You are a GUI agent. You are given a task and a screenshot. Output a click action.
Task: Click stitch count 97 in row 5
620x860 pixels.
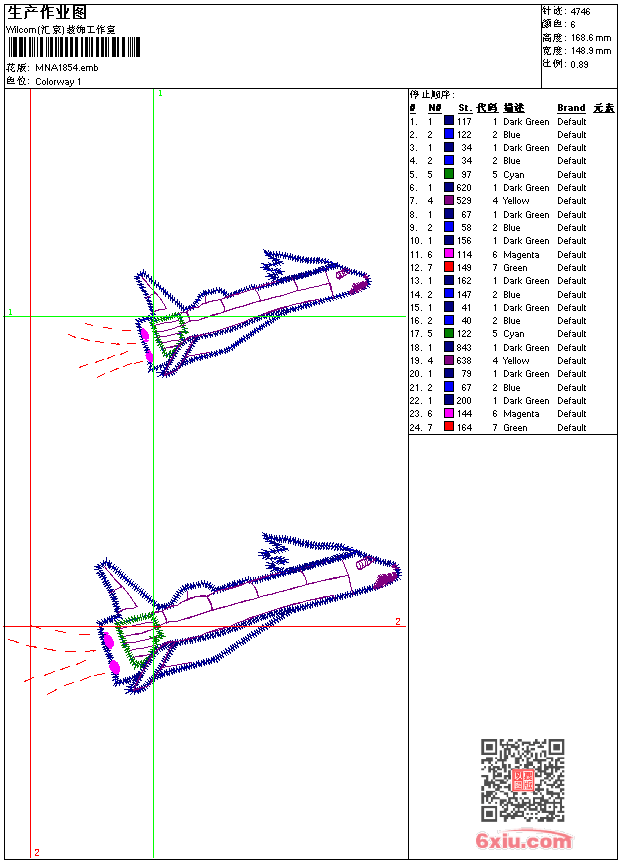(x=466, y=174)
